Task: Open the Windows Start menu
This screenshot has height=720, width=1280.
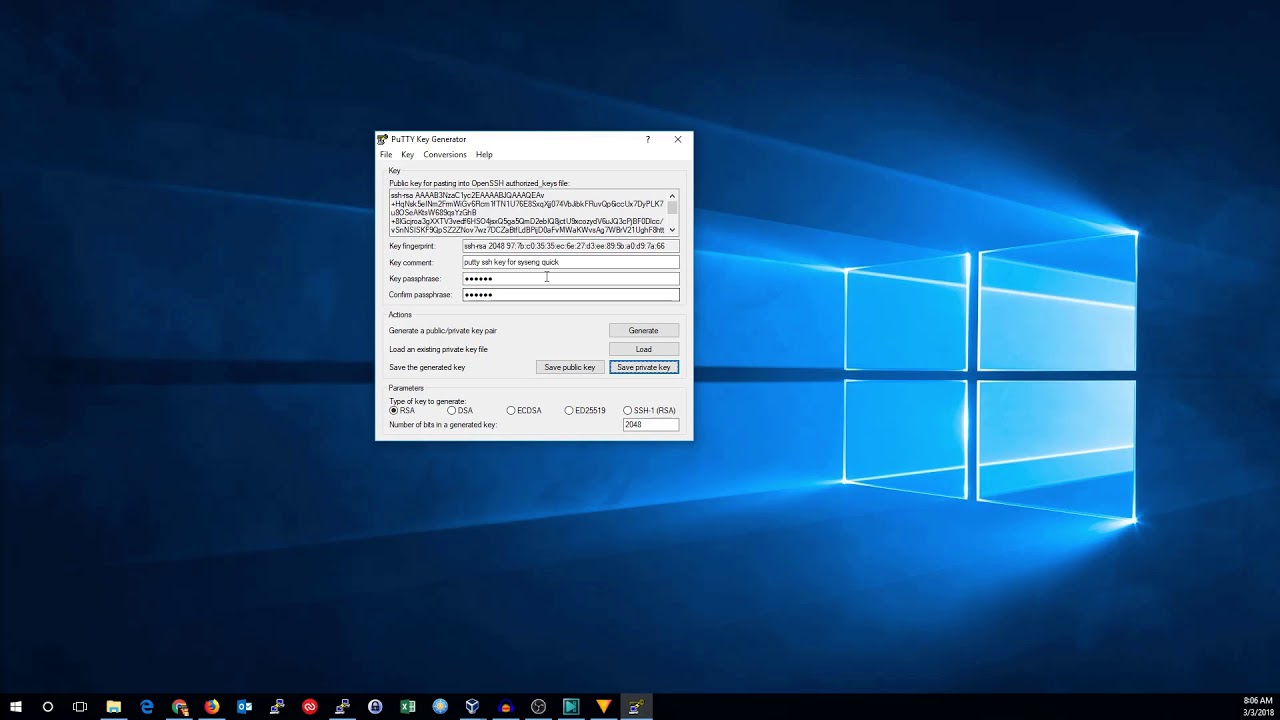Action: tap(15, 707)
